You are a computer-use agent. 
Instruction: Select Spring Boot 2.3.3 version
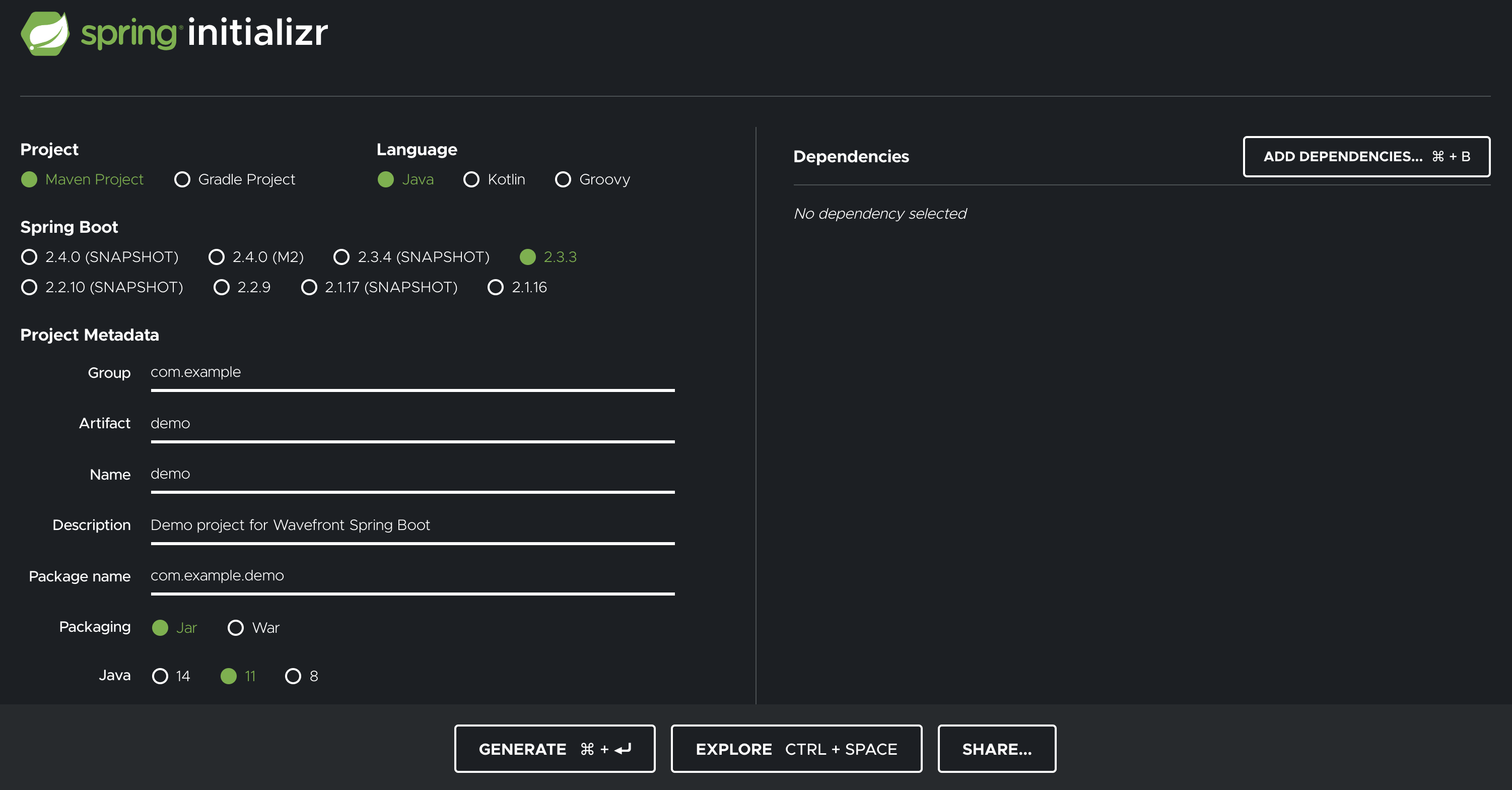(548, 256)
